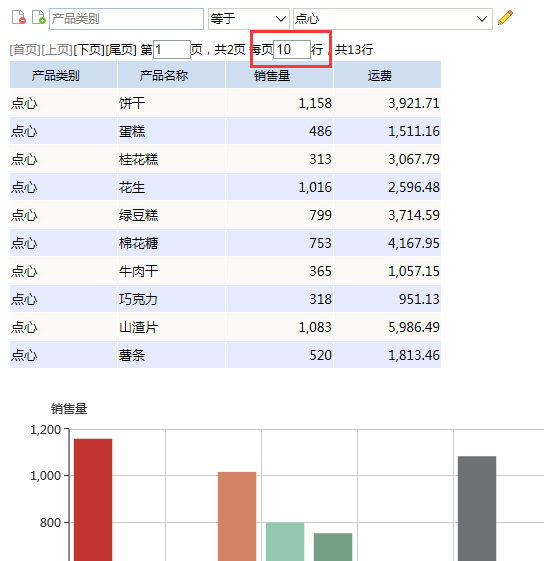Jump to last page via 尾页
This screenshot has width=544, height=561.
click(x=121, y=50)
